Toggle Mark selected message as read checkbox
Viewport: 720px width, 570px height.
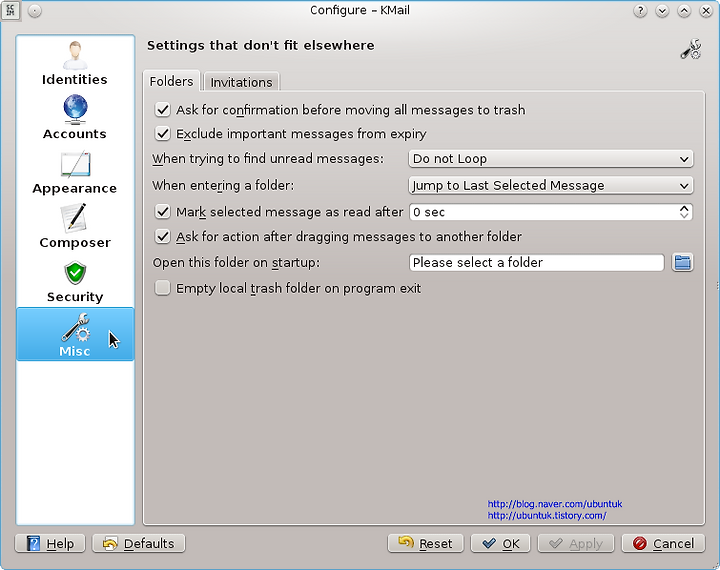(163, 212)
